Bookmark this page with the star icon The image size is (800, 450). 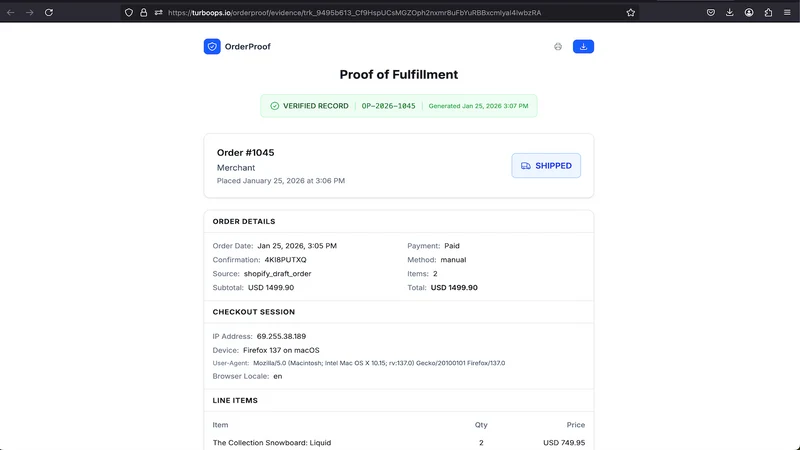pos(631,12)
